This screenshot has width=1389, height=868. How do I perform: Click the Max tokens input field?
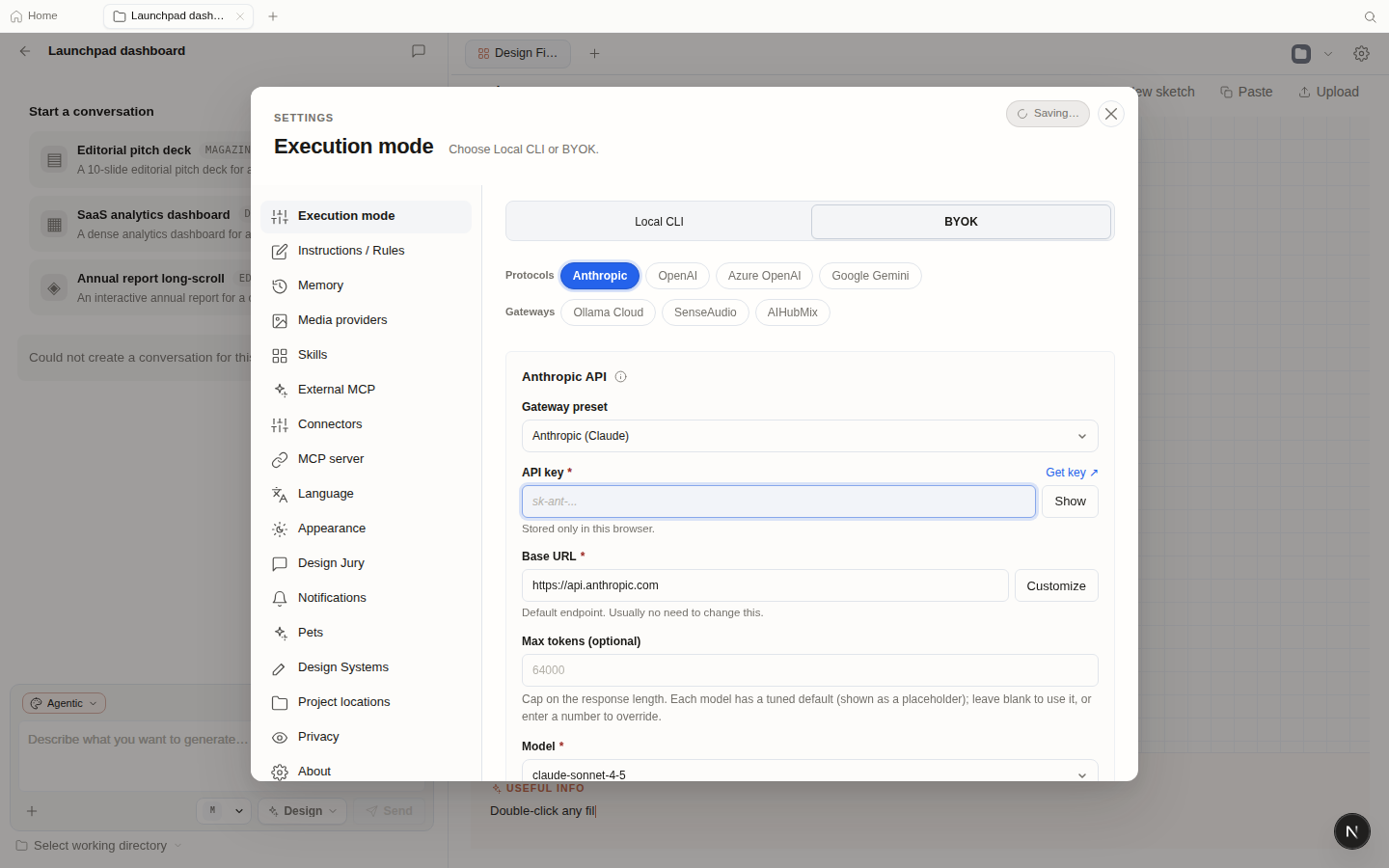coord(810,670)
